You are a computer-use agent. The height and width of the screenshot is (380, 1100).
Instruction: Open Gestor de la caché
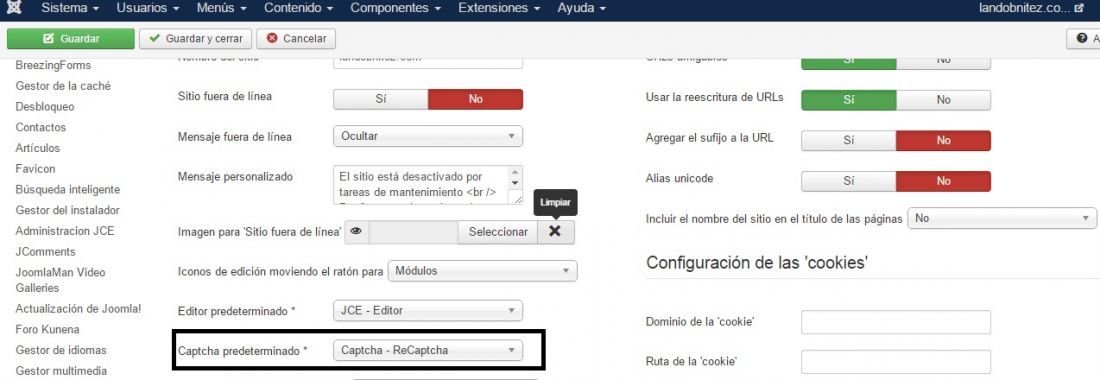coord(63,86)
